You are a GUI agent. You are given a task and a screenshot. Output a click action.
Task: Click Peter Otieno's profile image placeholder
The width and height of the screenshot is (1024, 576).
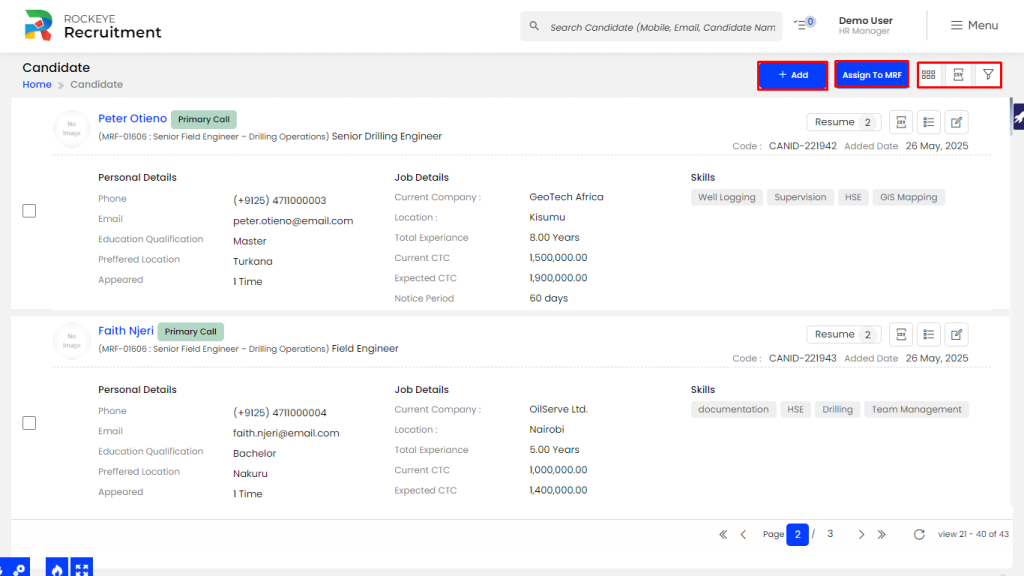[x=71, y=129]
